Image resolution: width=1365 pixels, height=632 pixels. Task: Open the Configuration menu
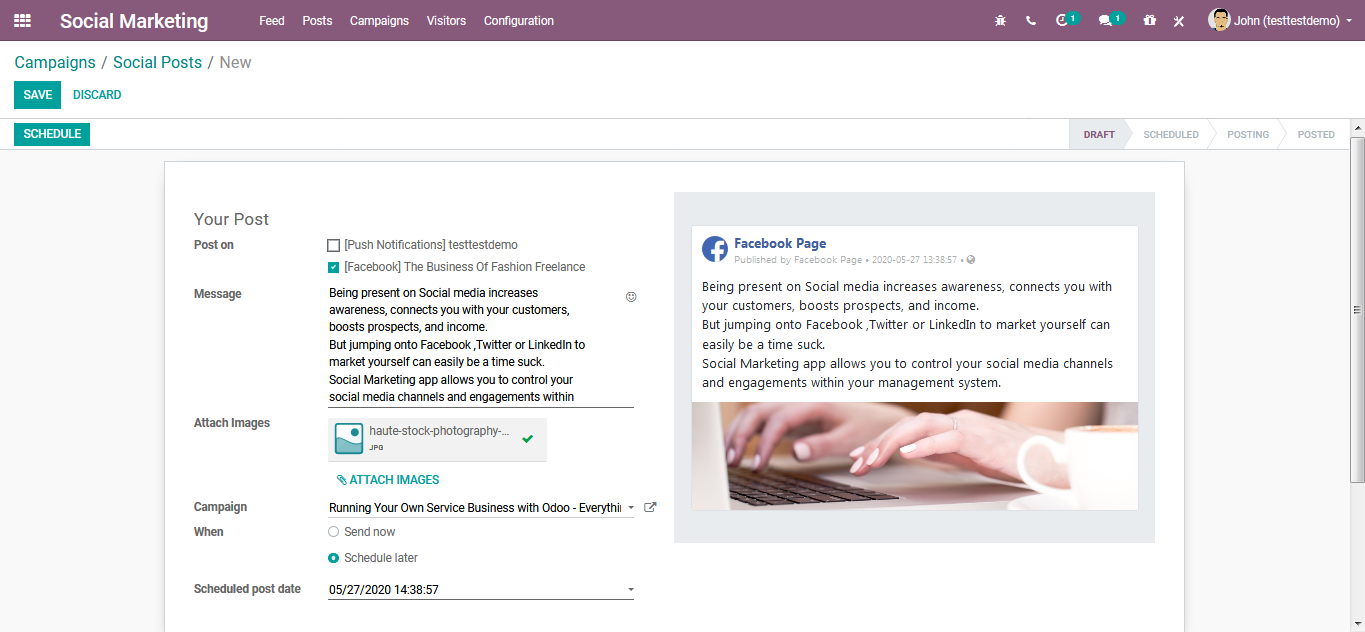click(x=518, y=20)
